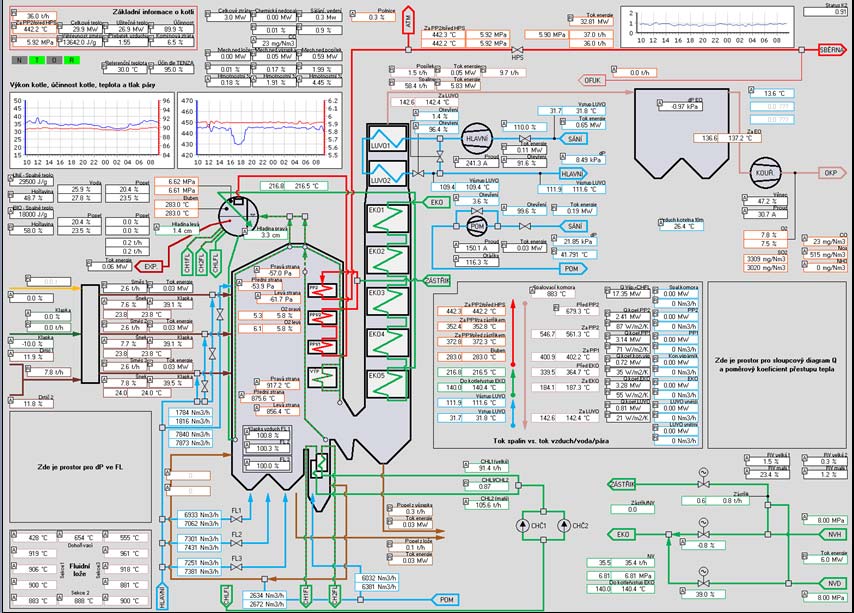Select the FL1 air valve

pos(236,519)
